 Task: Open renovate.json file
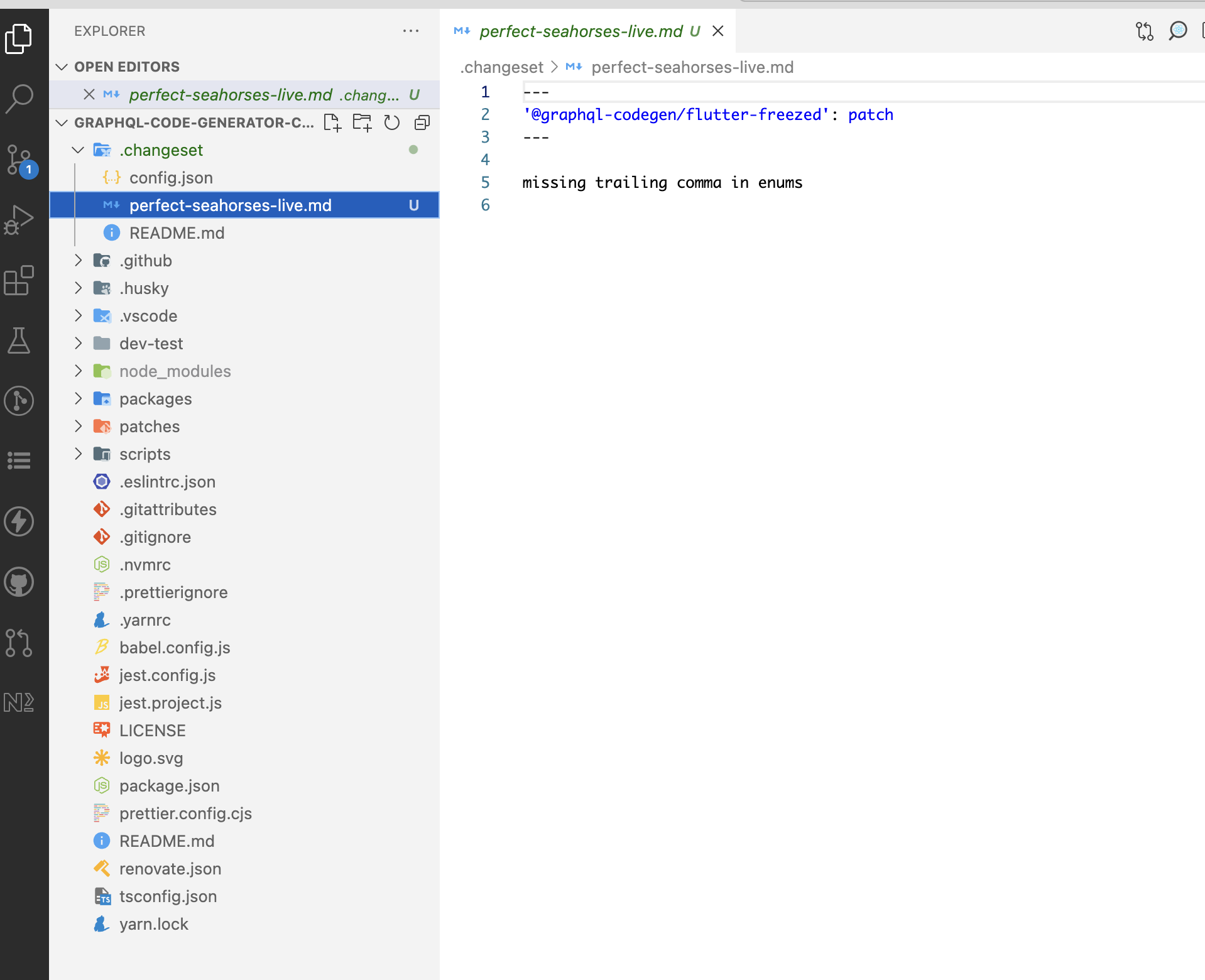tap(244, 869)
